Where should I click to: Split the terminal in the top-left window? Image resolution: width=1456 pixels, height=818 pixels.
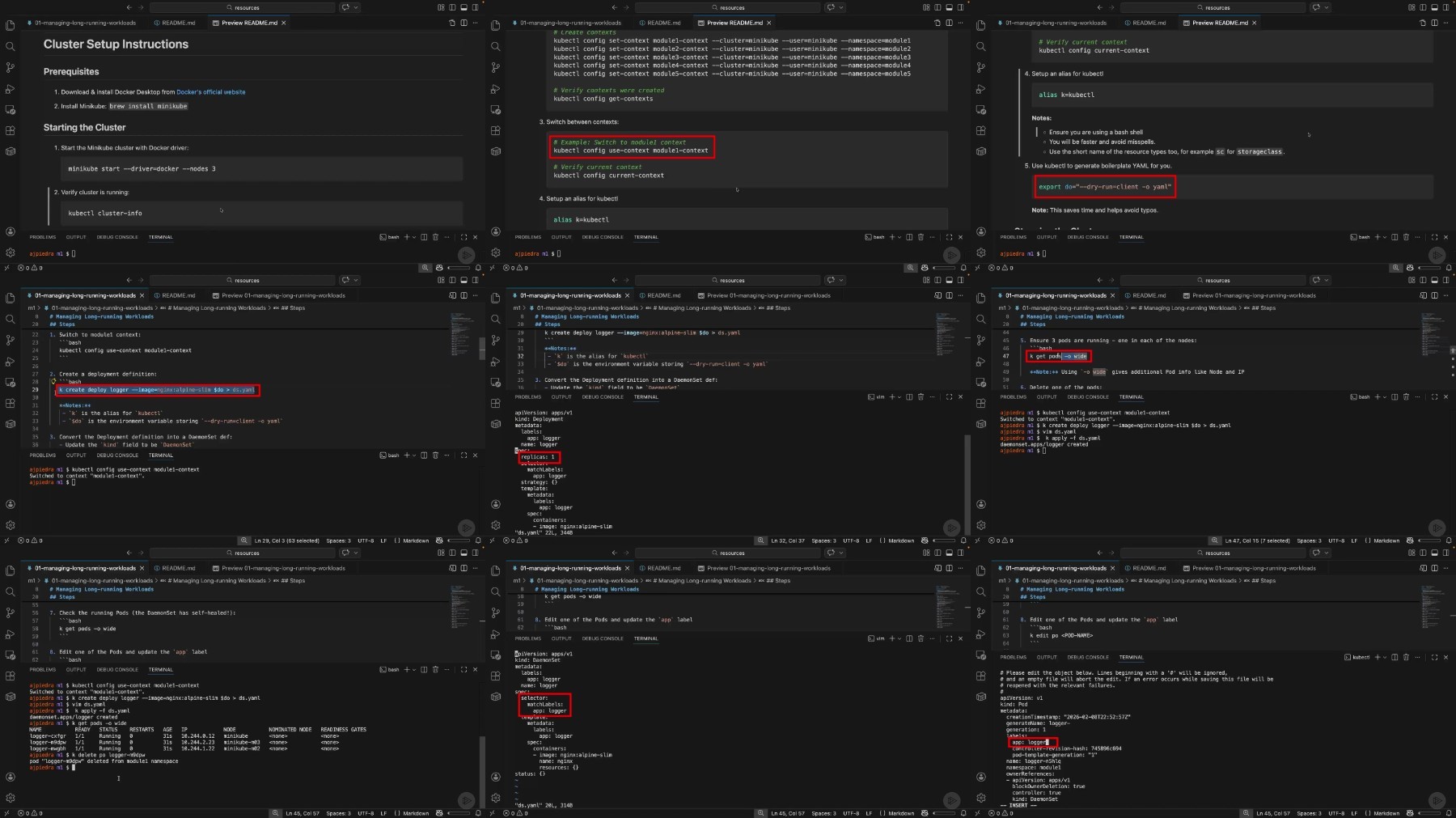[x=424, y=237]
